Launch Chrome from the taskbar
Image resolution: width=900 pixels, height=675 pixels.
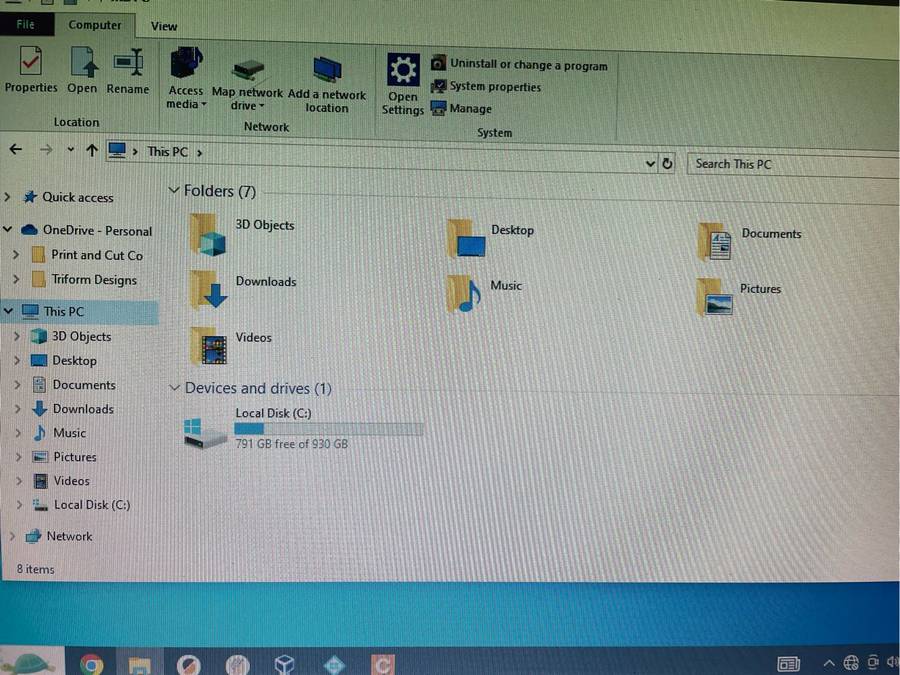pos(92,663)
